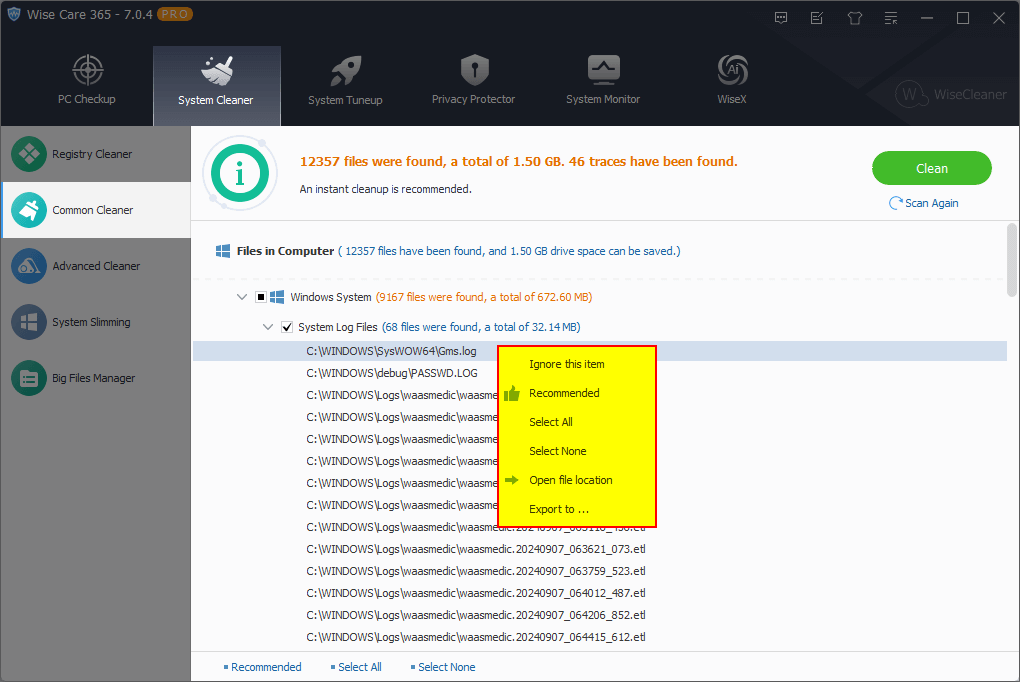Screen dimensions: 1020x682
Task: Open Registry Cleaner in sidebar
Action: tap(96, 154)
